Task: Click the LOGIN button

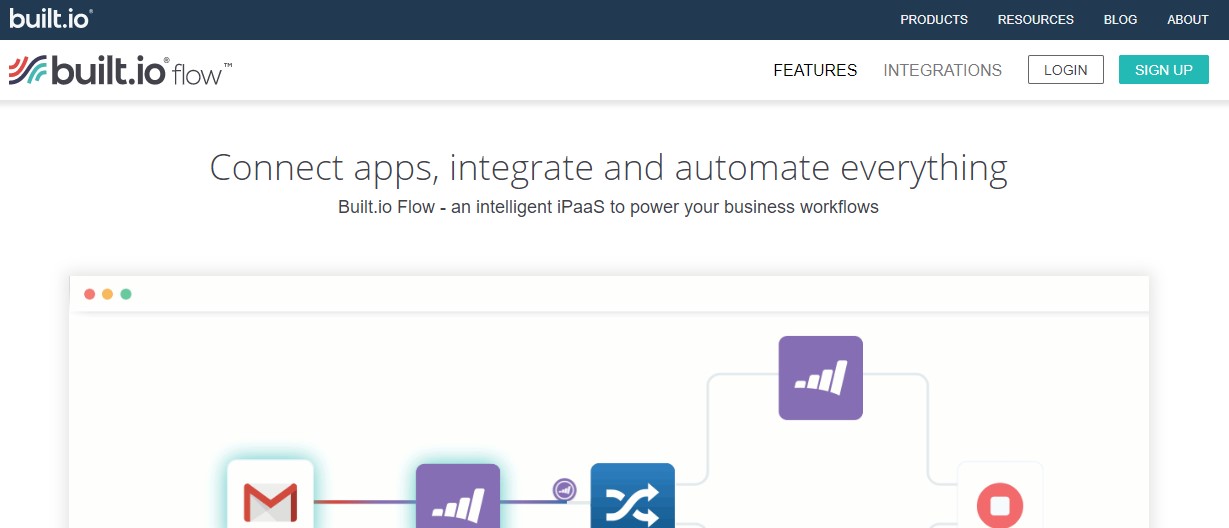Action: coord(1065,70)
